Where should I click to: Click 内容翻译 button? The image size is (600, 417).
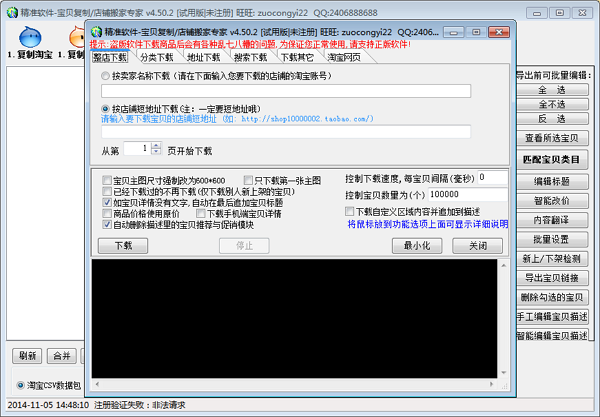point(552,220)
